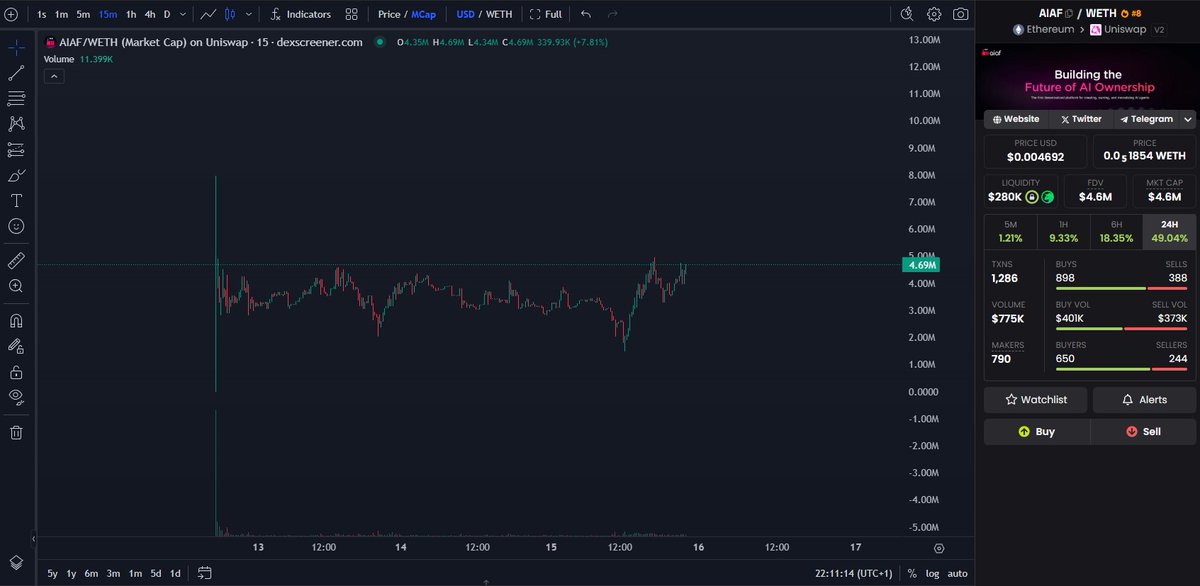1200x586 pixels.
Task: Set date range to 5y
Action: coord(52,573)
